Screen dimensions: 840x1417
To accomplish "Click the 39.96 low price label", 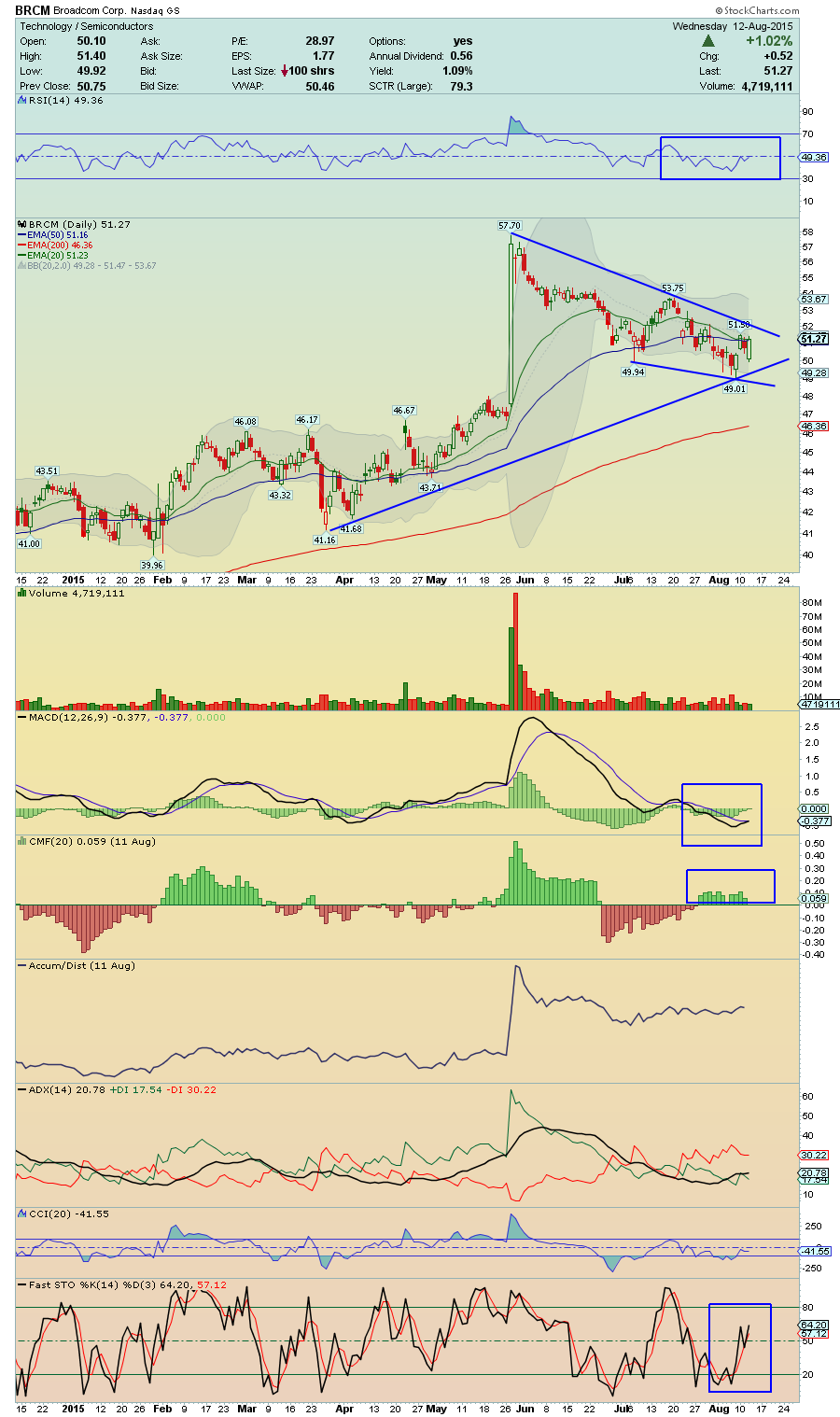I will coord(151,565).
